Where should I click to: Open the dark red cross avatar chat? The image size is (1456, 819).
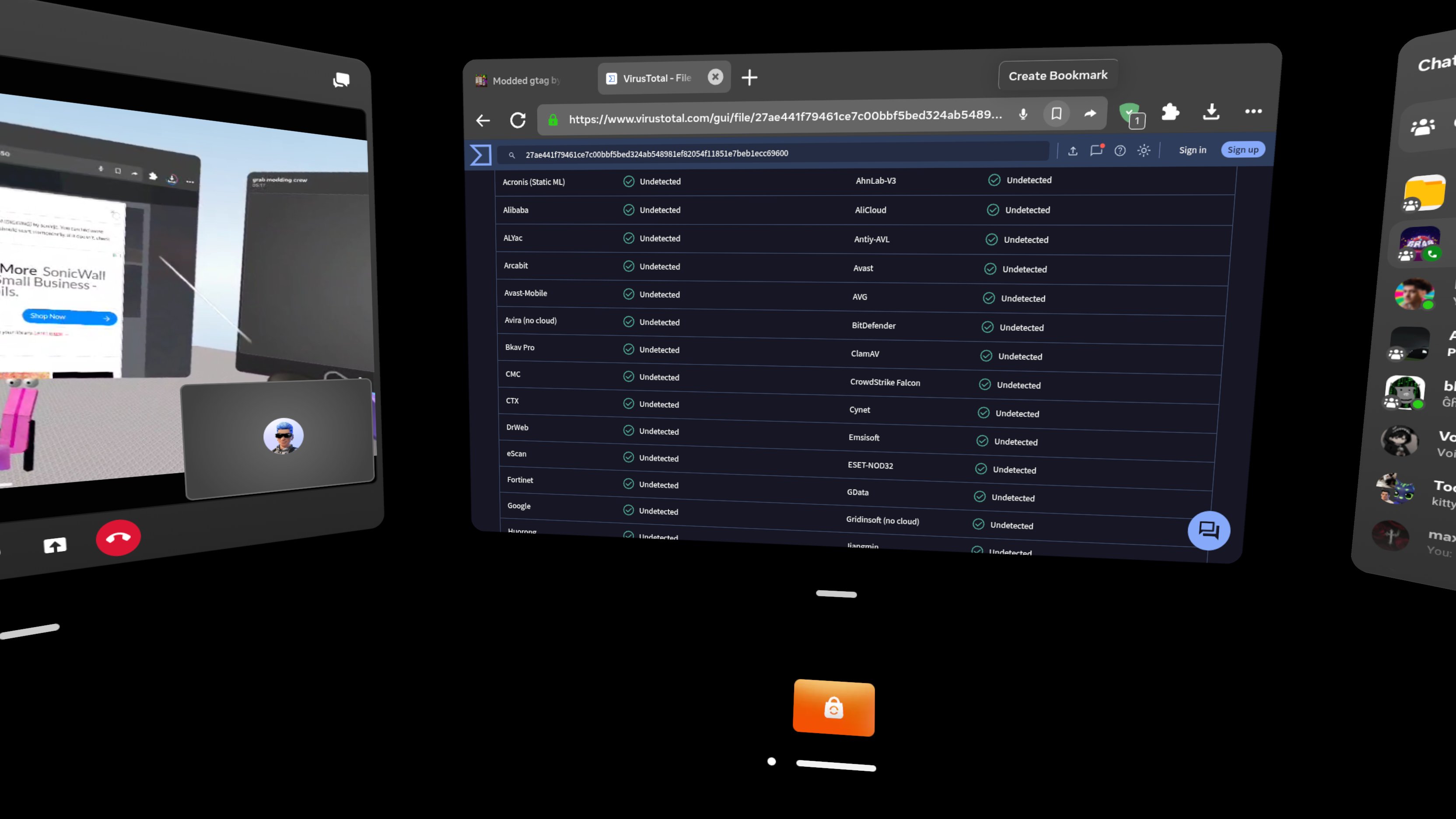(1390, 535)
